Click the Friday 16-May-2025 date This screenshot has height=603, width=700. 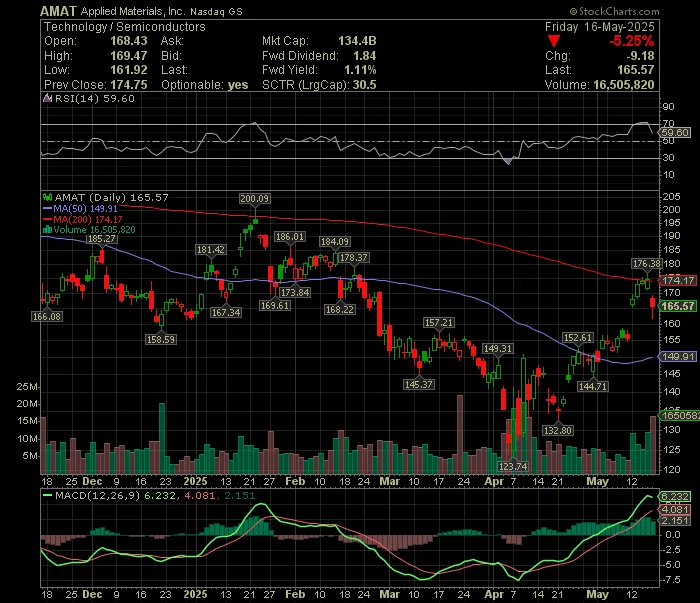[600, 27]
